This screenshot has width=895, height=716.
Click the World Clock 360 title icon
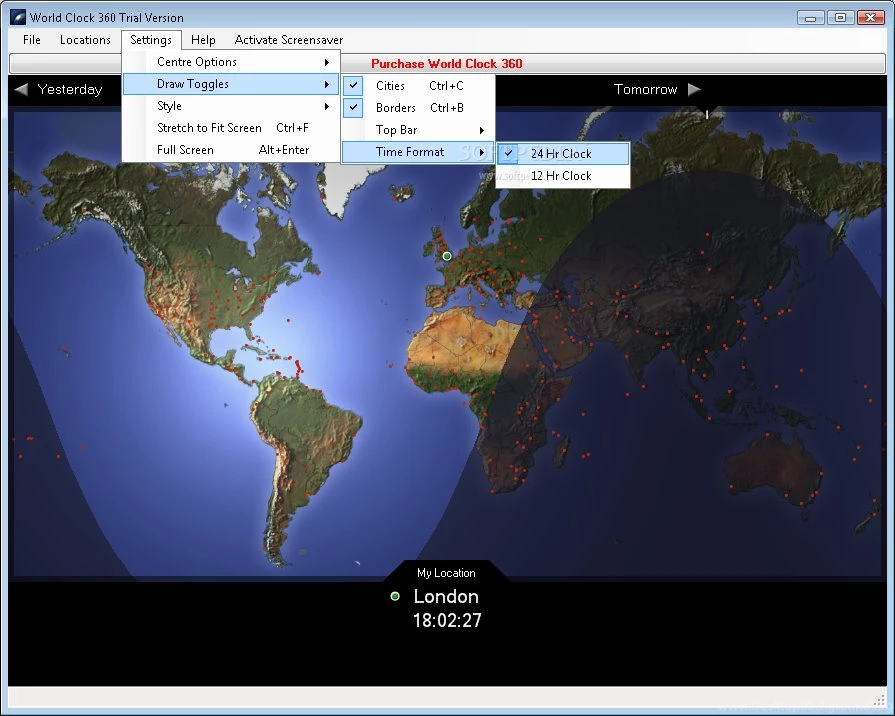tap(18, 17)
